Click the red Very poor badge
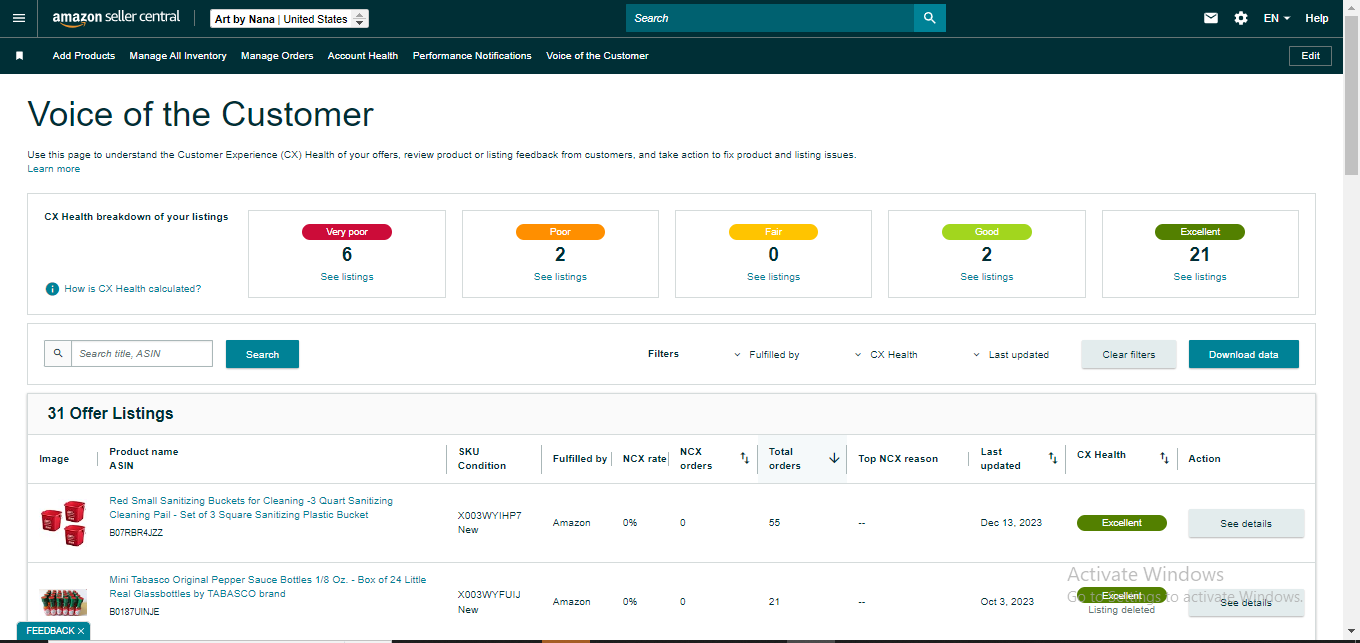The height and width of the screenshot is (643, 1360). point(347,232)
